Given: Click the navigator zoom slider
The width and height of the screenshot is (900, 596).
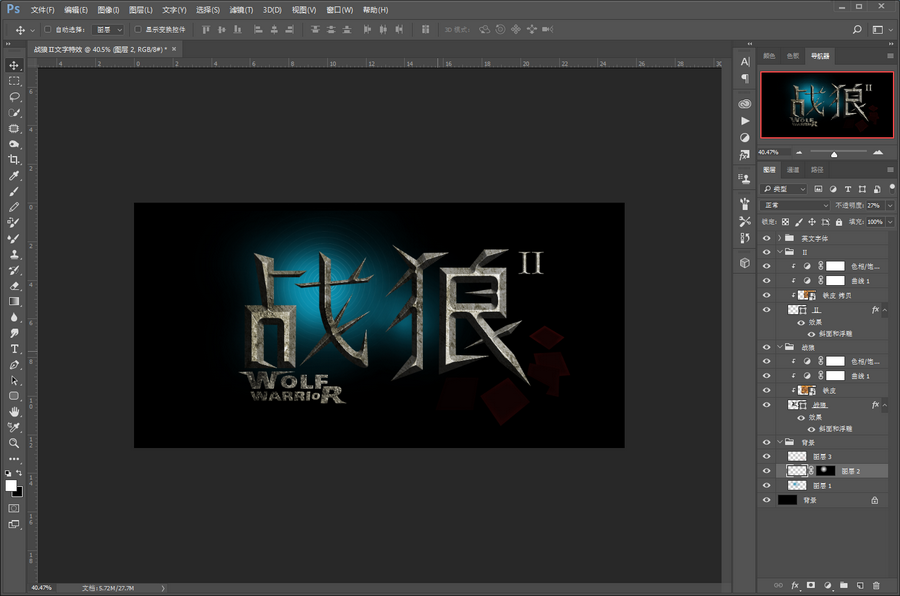Looking at the screenshot, I should click(834, 152).
